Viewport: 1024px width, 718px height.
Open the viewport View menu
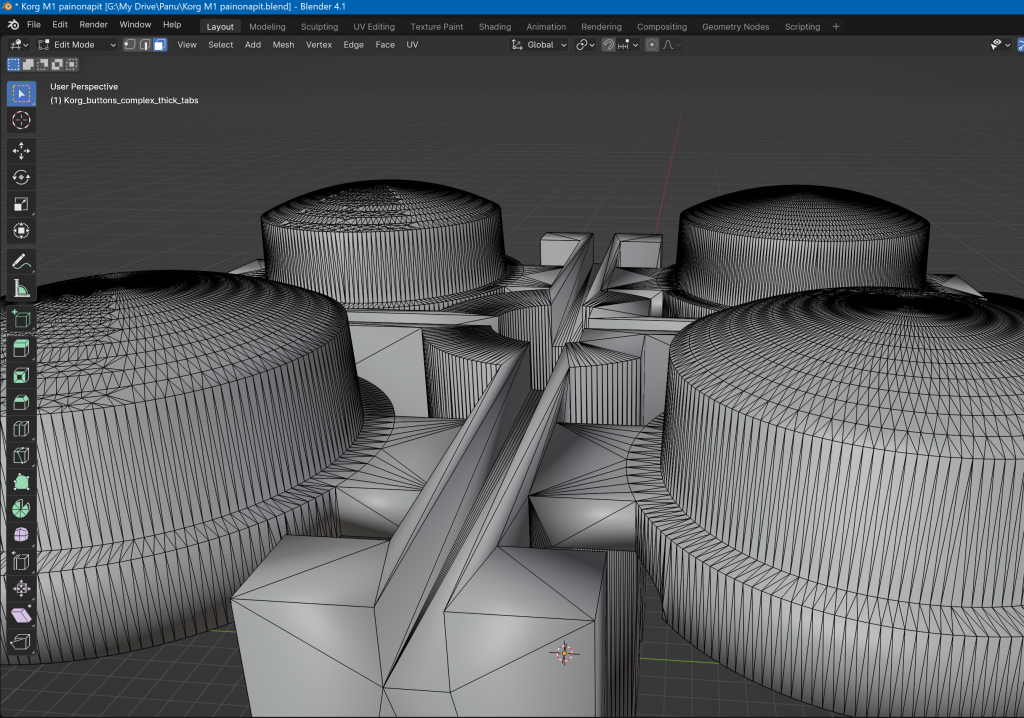187,44
